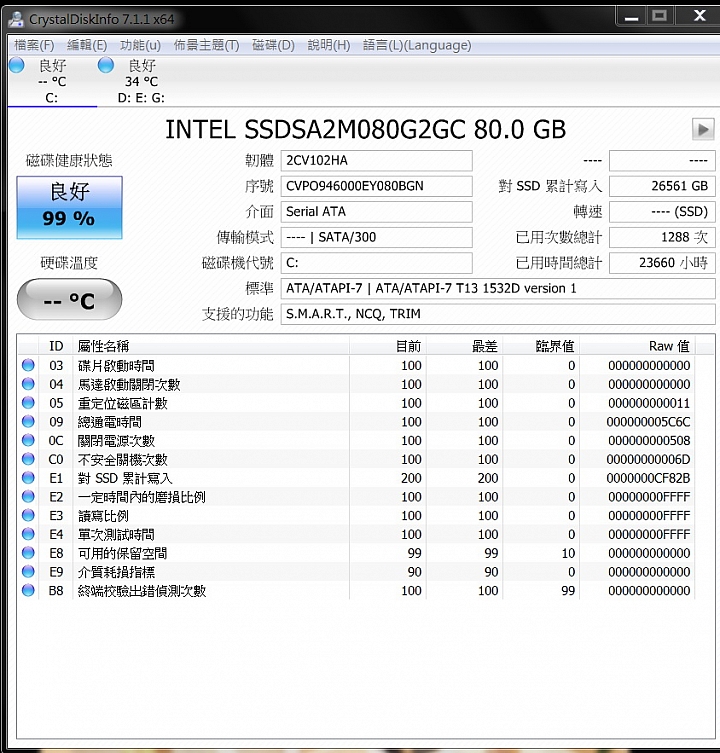Click the 目前 column header
The height and width of the screenshot is (753, 720).
tap(388, 346)
